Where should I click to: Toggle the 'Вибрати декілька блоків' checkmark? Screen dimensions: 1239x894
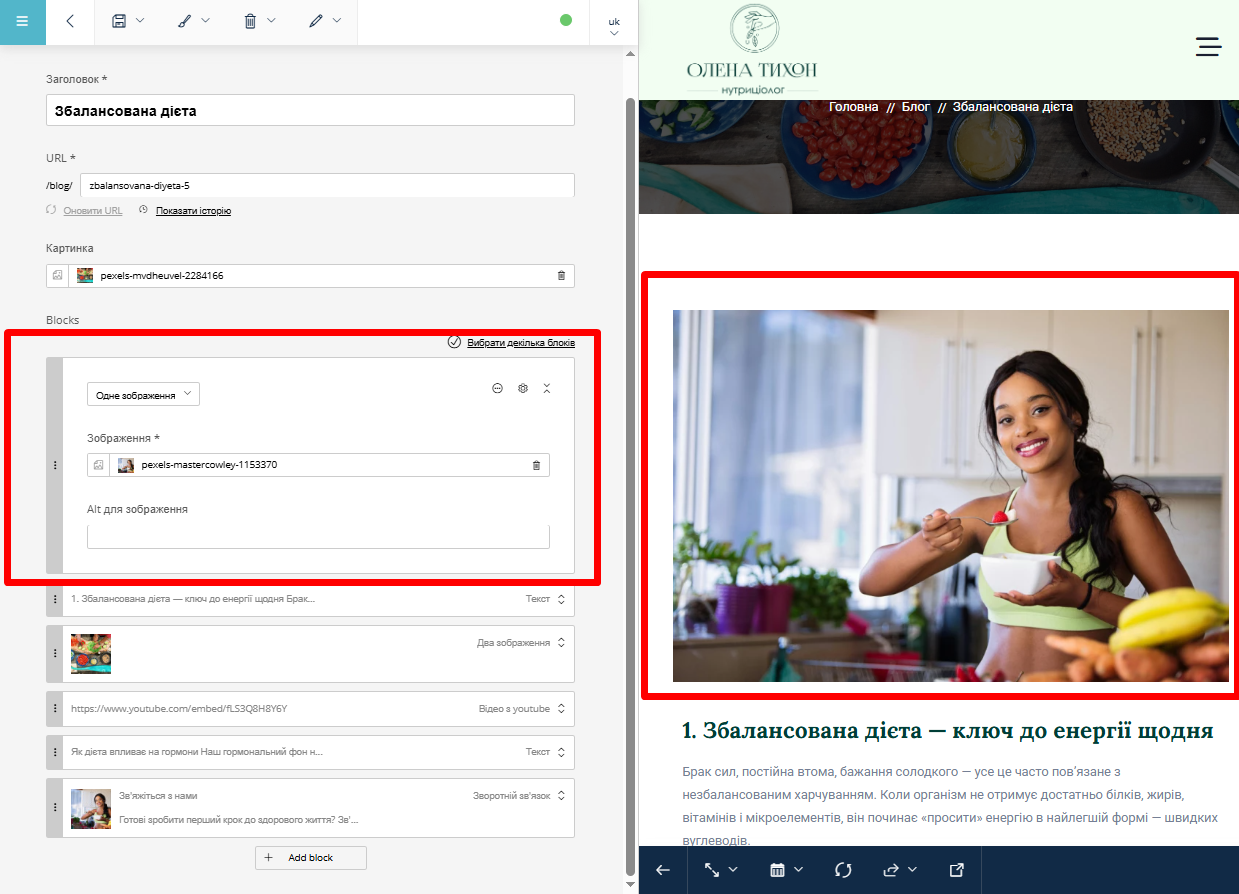pyautogui.click(x=454, y=342)
